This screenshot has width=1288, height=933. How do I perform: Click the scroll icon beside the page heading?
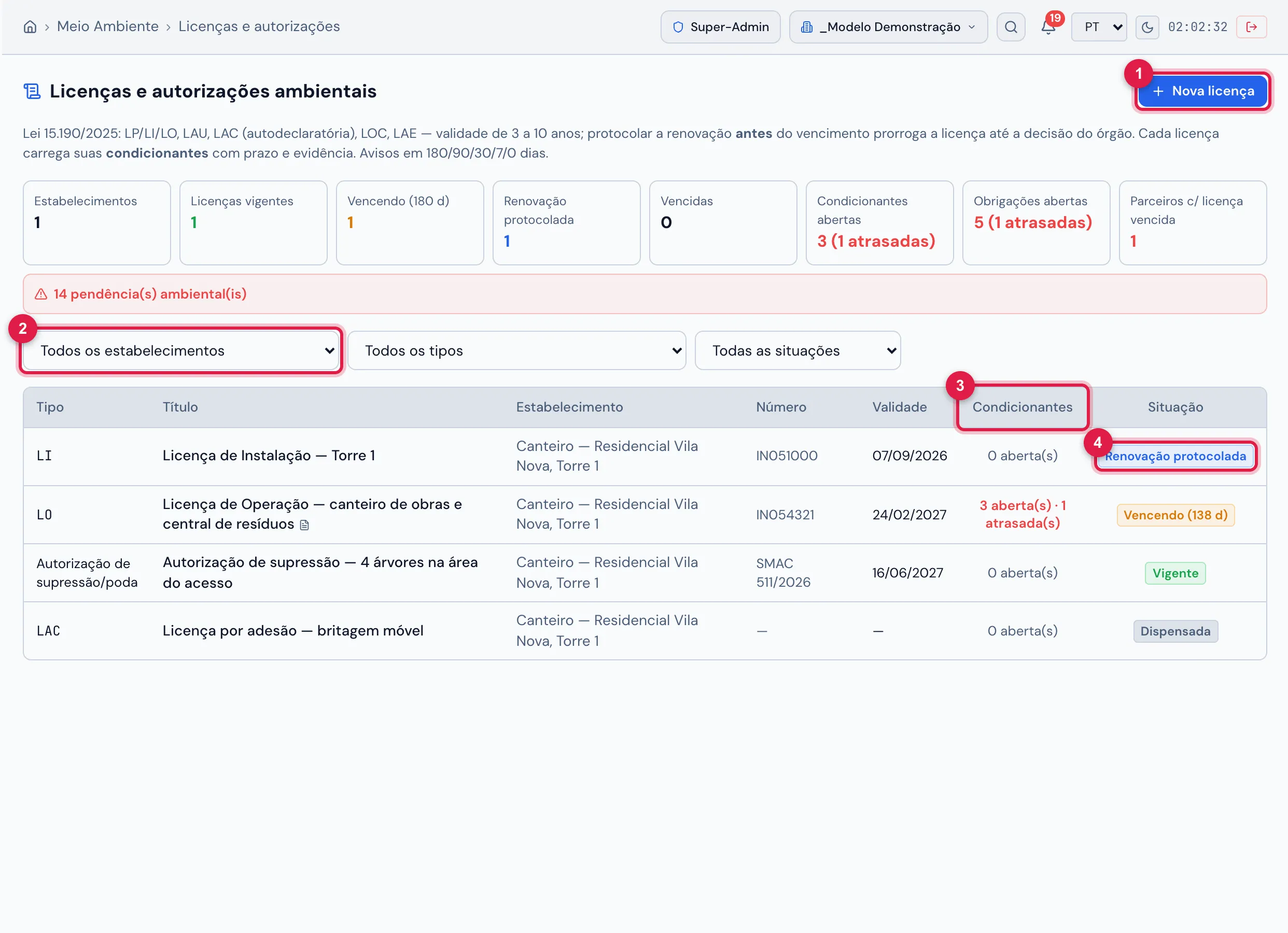pos(32,91)
